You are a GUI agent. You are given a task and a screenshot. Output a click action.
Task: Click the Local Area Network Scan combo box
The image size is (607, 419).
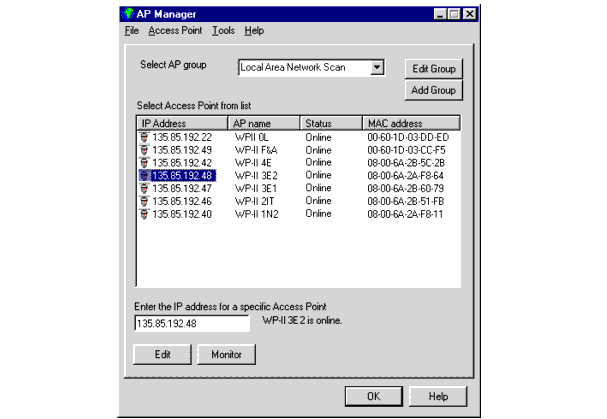312,67
